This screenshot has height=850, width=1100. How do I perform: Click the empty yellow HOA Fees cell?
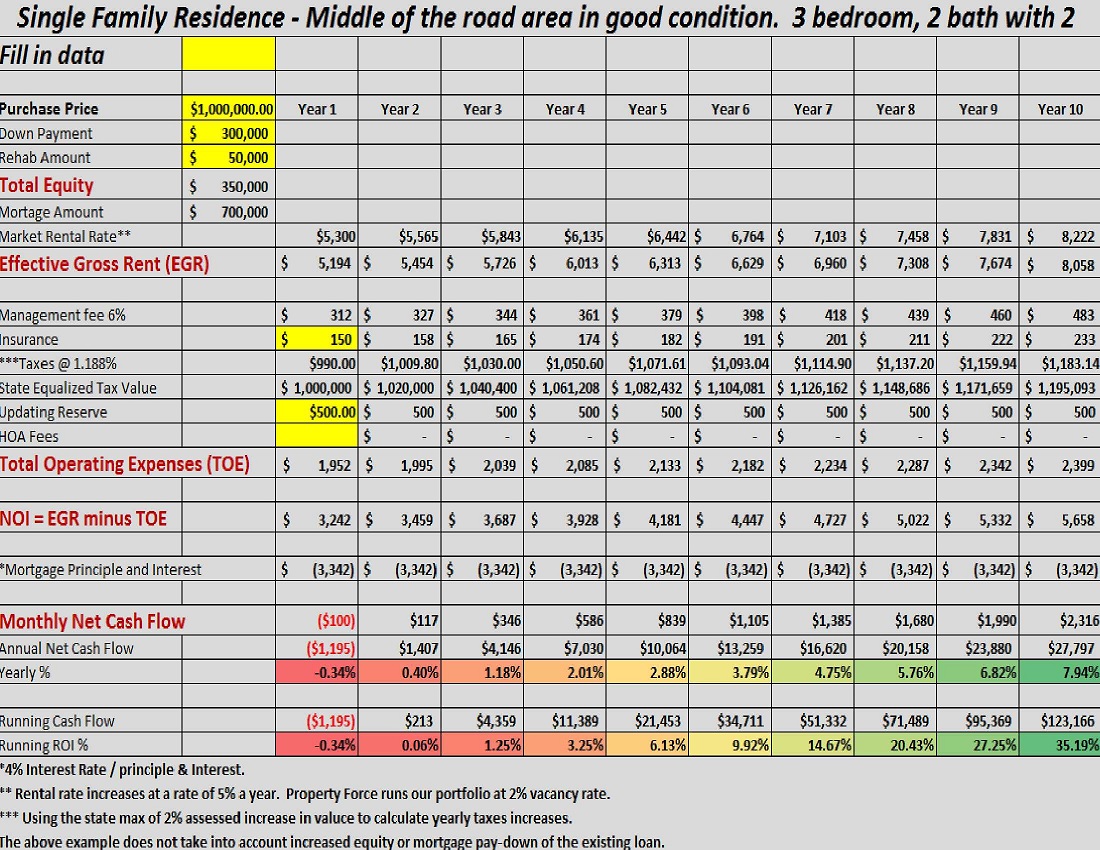pos(317,436)
